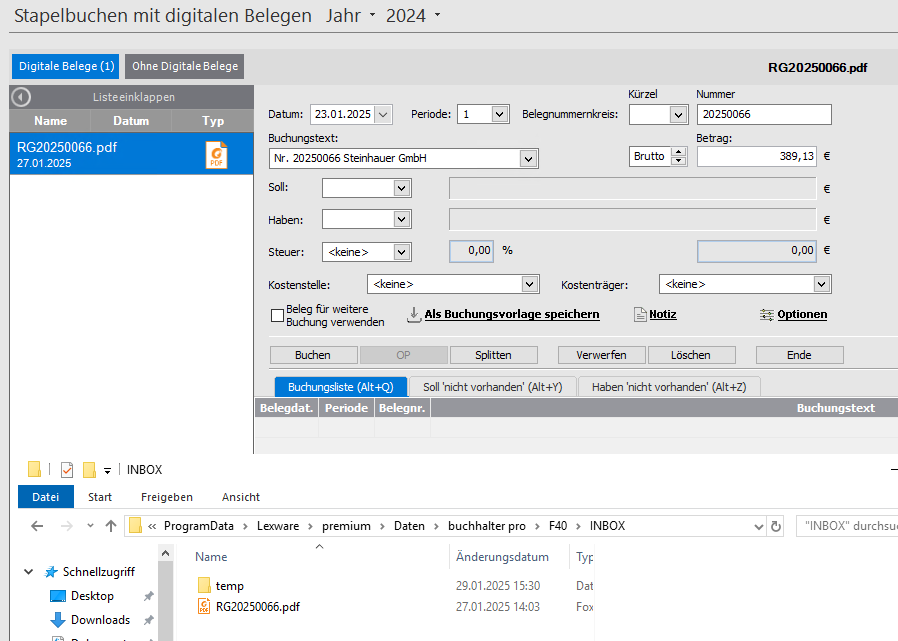Open the Haben account dropdown

[401, 219]
